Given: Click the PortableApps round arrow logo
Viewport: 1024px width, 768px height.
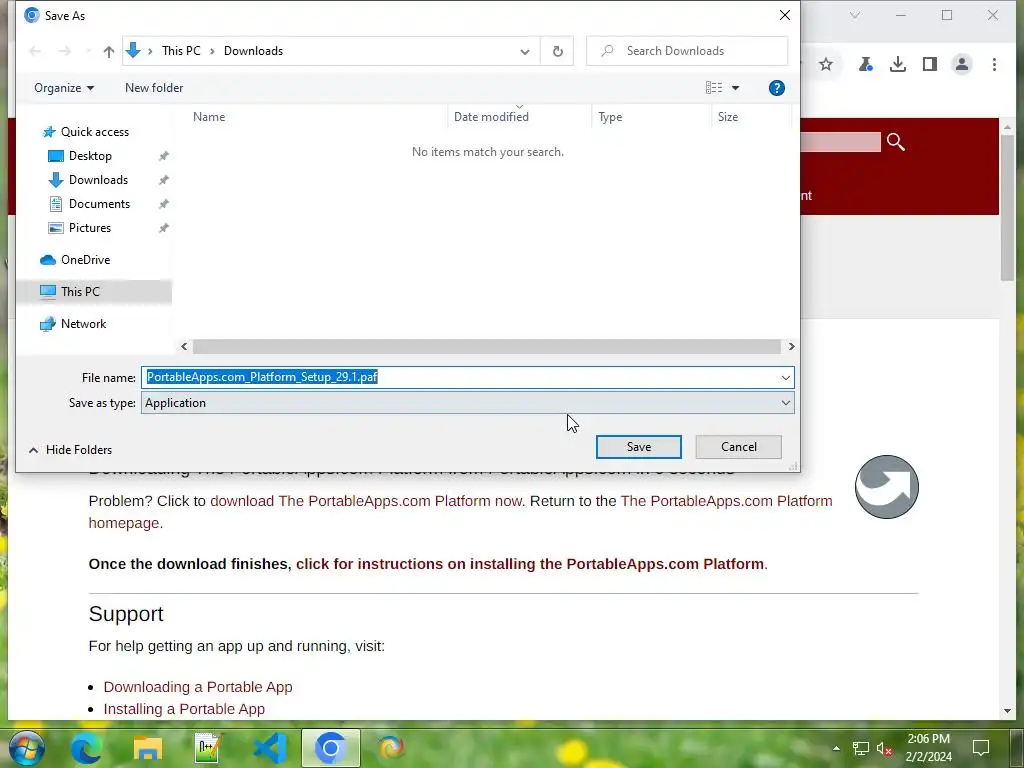Looking at the screenshot, I should (886, 487).
